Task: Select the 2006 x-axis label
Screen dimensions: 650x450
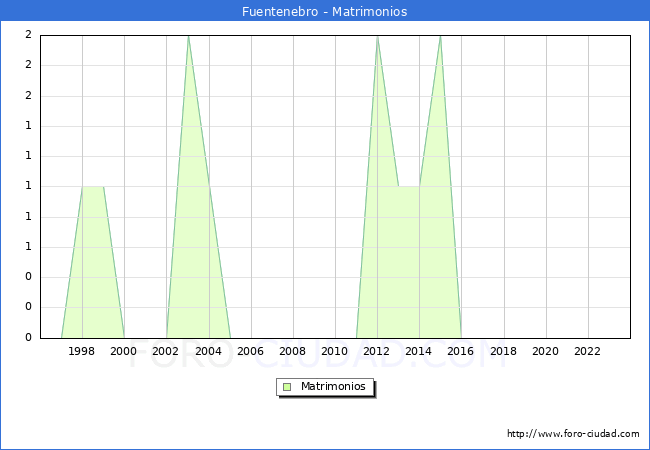Action: 250,351
